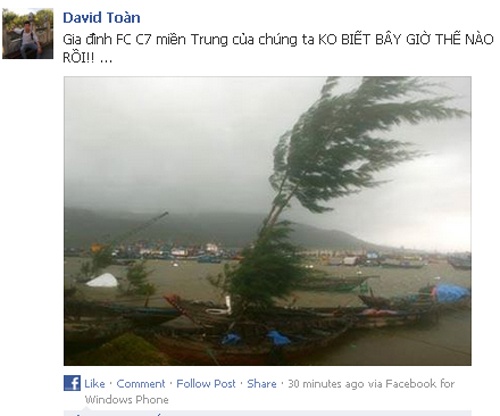This screenshot has width=500, height=416.
Task: Click the Facebook logo icon beside Like
Action: (x=72, y=383)
